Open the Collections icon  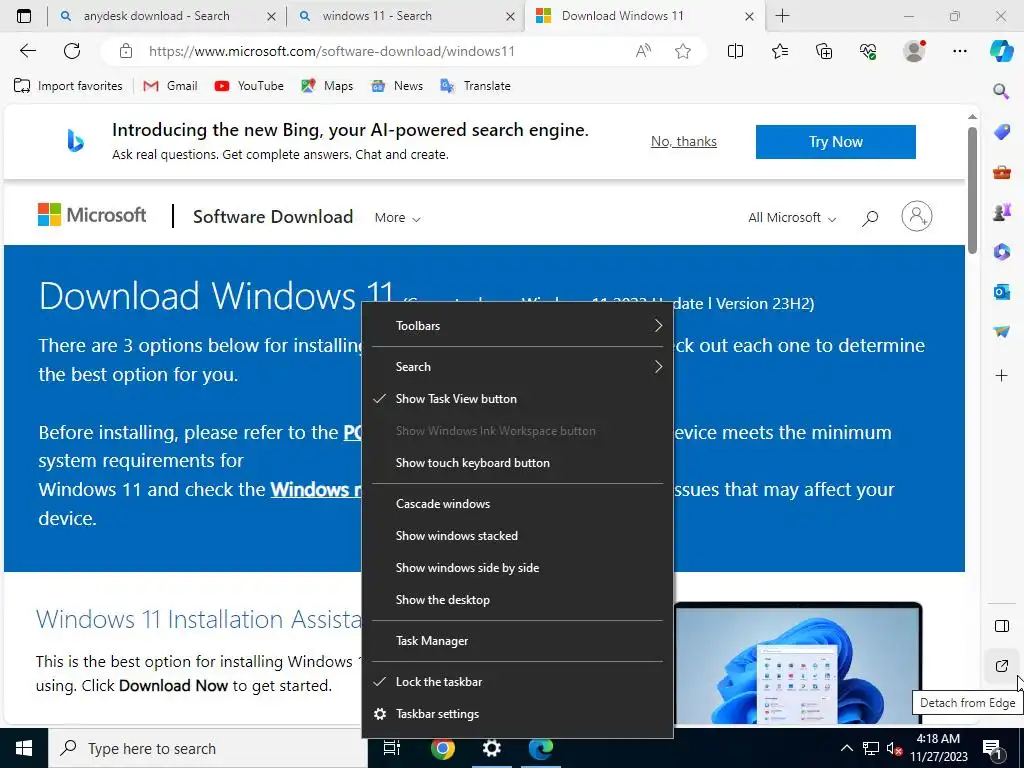tap(824, 51)
